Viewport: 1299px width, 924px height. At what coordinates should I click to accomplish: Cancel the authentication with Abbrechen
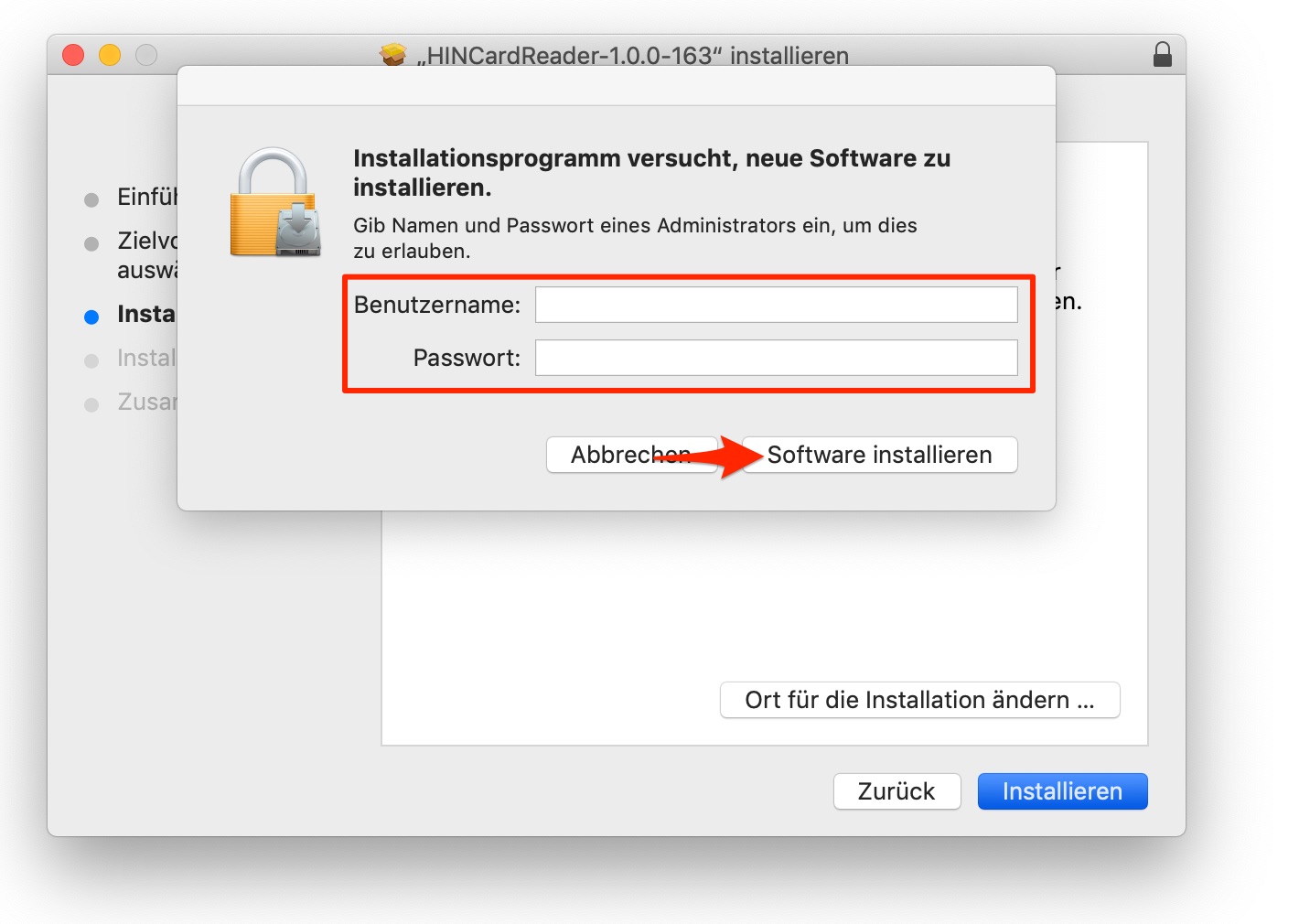(x=631, y=455)
